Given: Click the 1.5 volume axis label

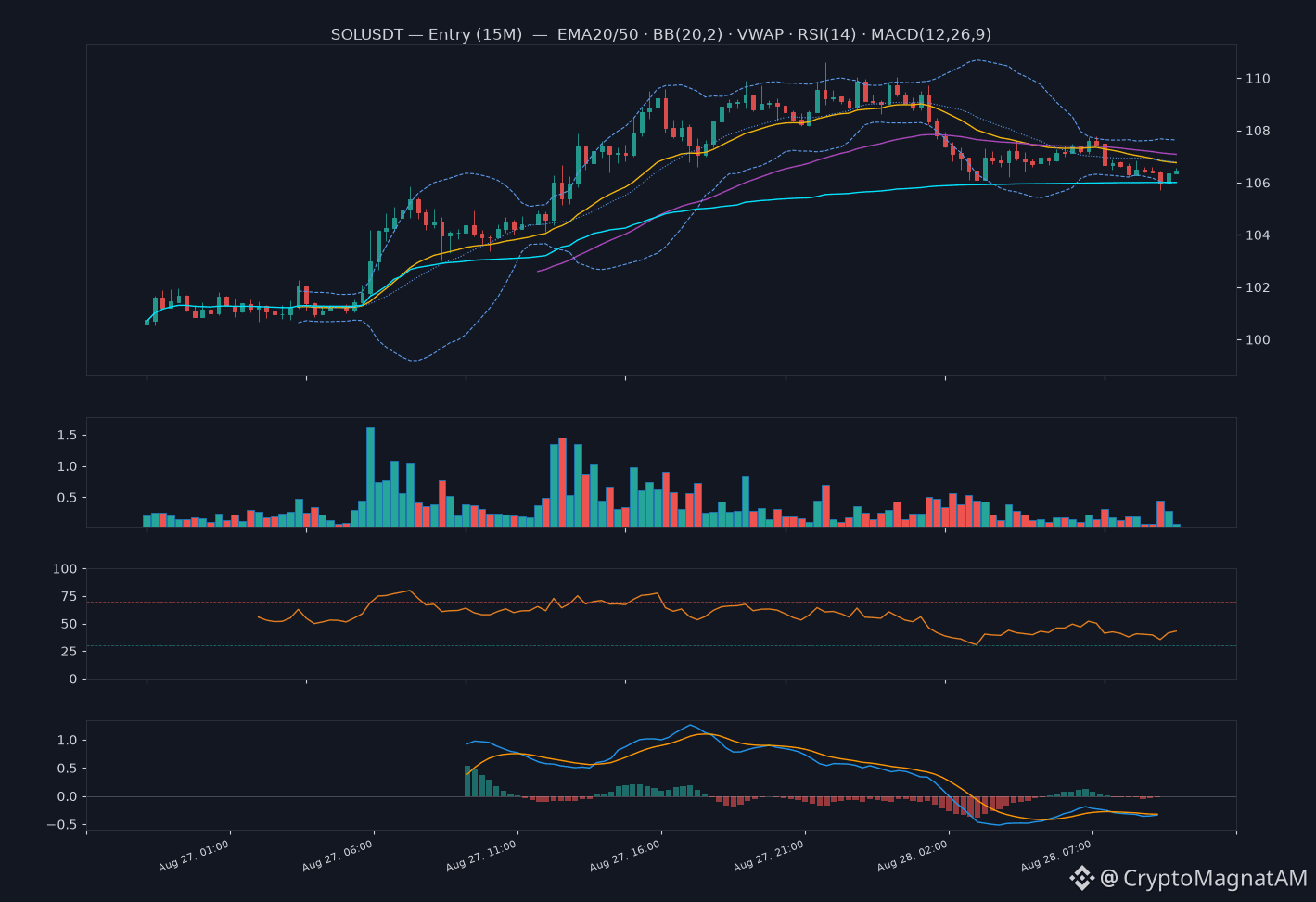Looking at the screenshot, I should pos(67,435).
